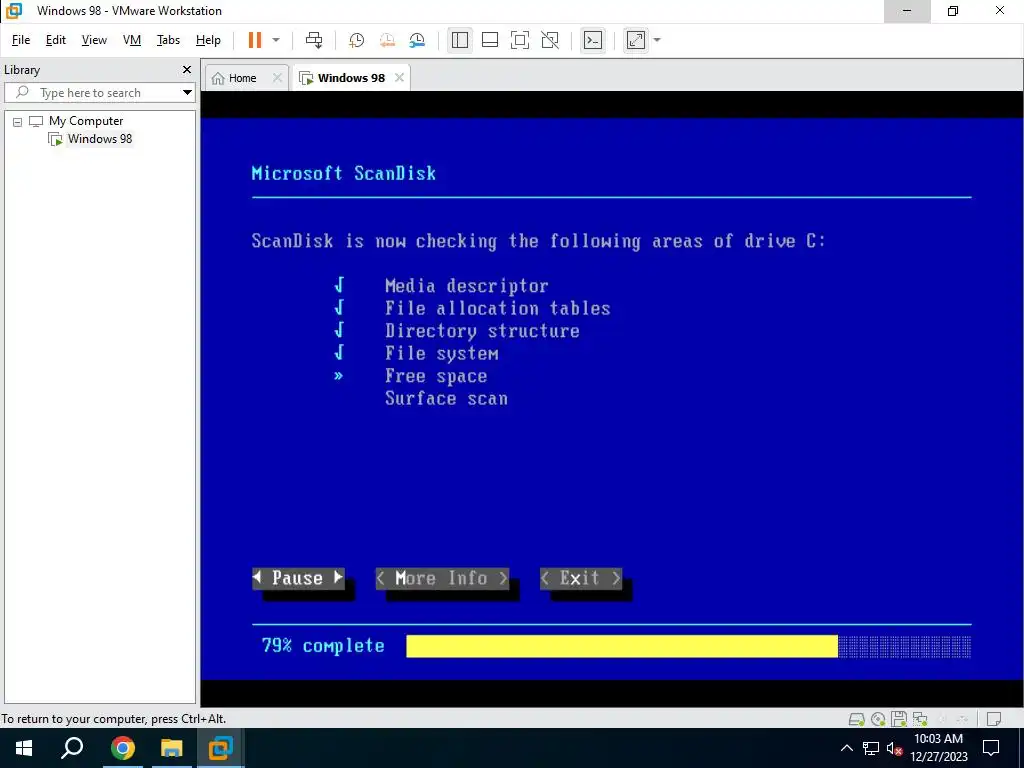Switch to the Home tab
The image size is (1024, 768).
click(243, 78)
